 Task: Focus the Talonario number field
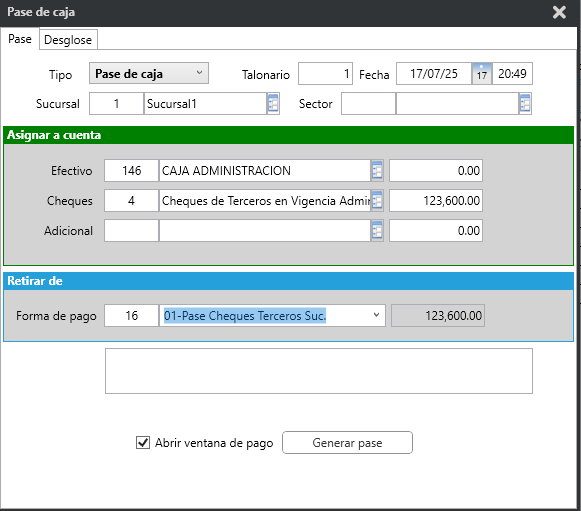[325, 74]
